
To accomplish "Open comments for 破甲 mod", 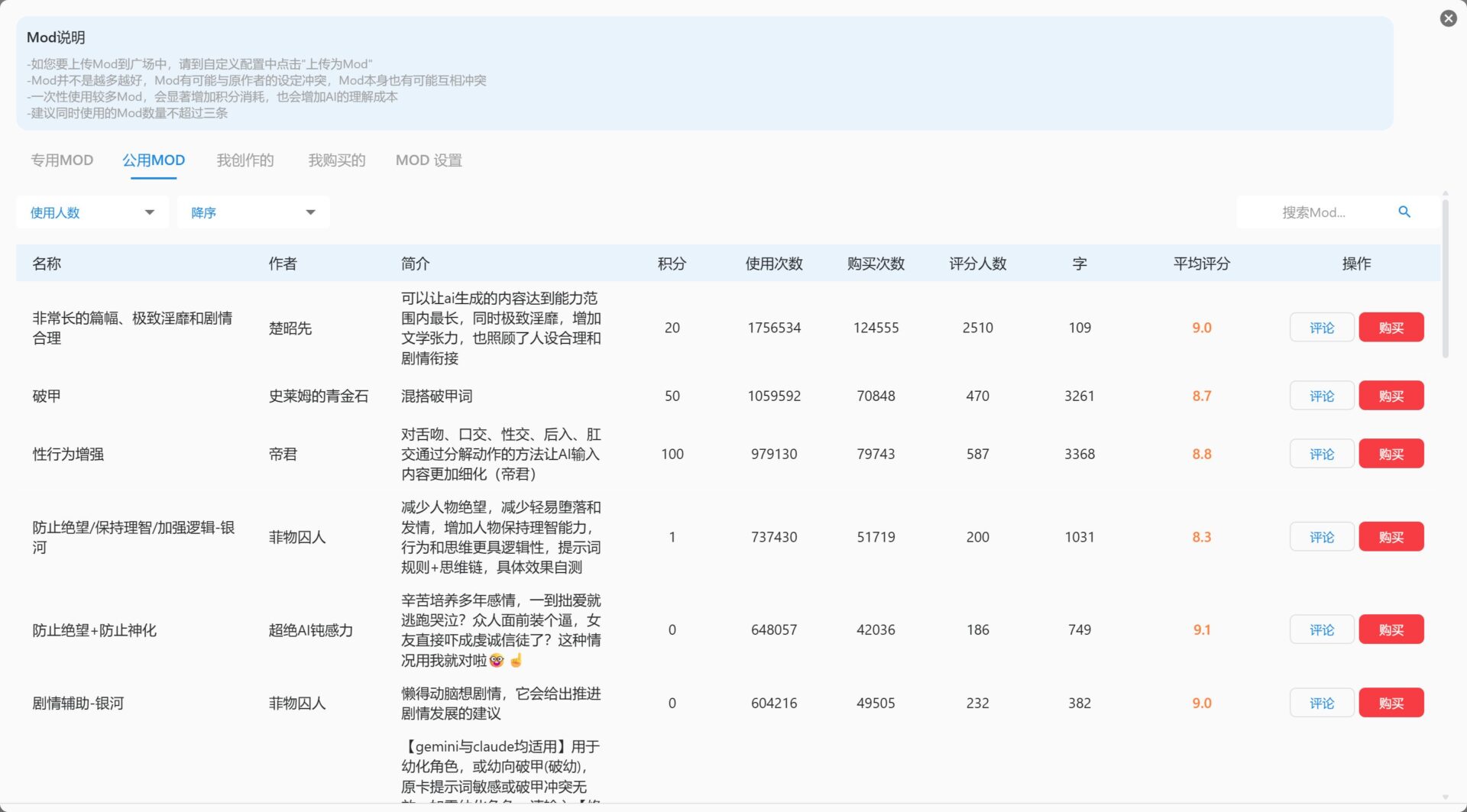I will [x=1321, y=396].
